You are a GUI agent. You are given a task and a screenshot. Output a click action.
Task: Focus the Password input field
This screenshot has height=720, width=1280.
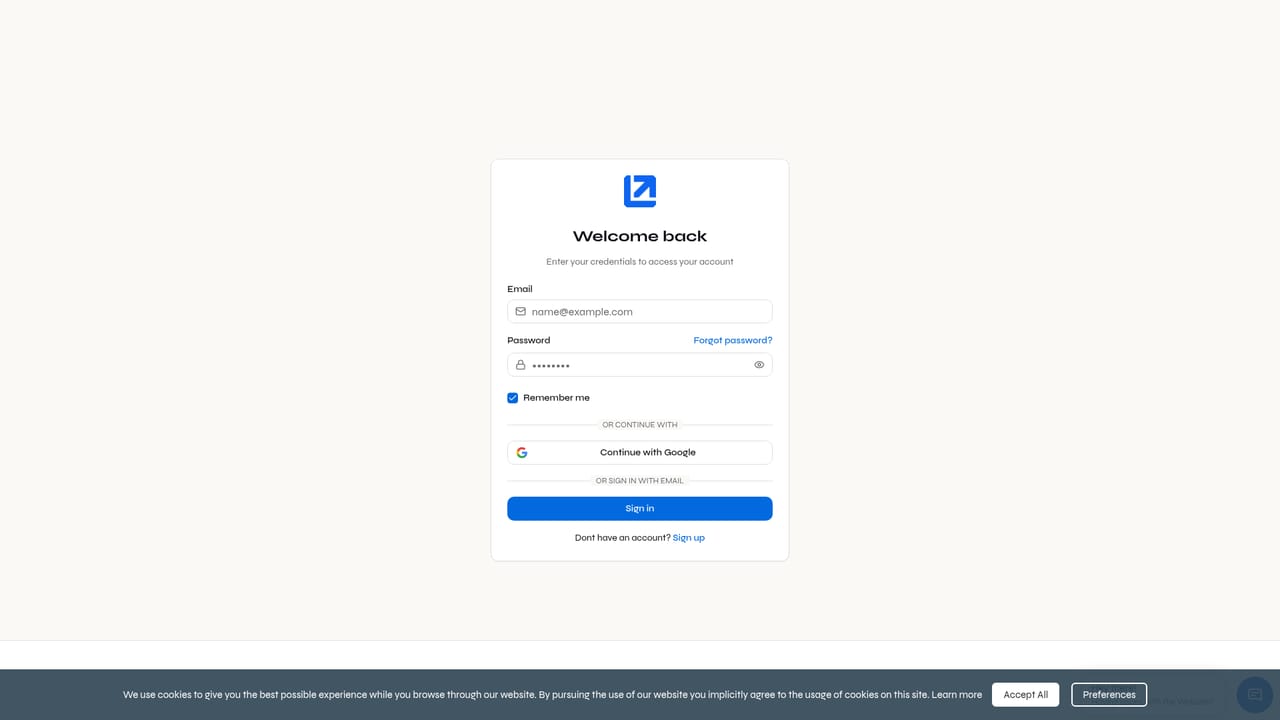coord(640,365)
